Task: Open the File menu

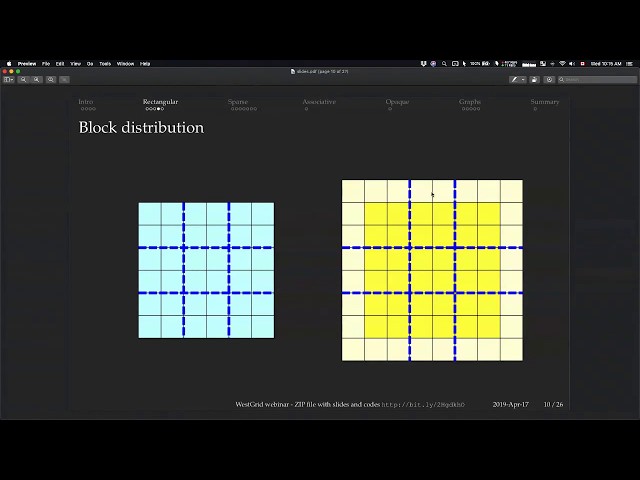Action: 46,64
